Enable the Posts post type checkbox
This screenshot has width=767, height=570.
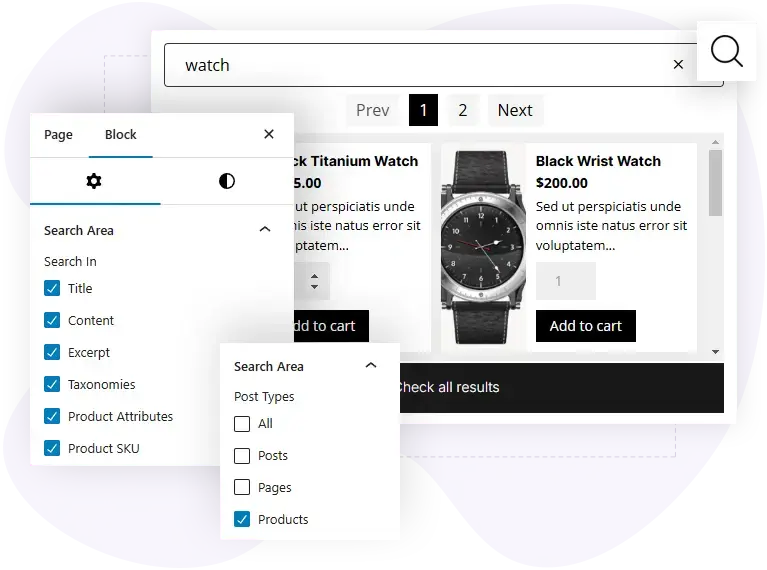(x=242, y=456)
